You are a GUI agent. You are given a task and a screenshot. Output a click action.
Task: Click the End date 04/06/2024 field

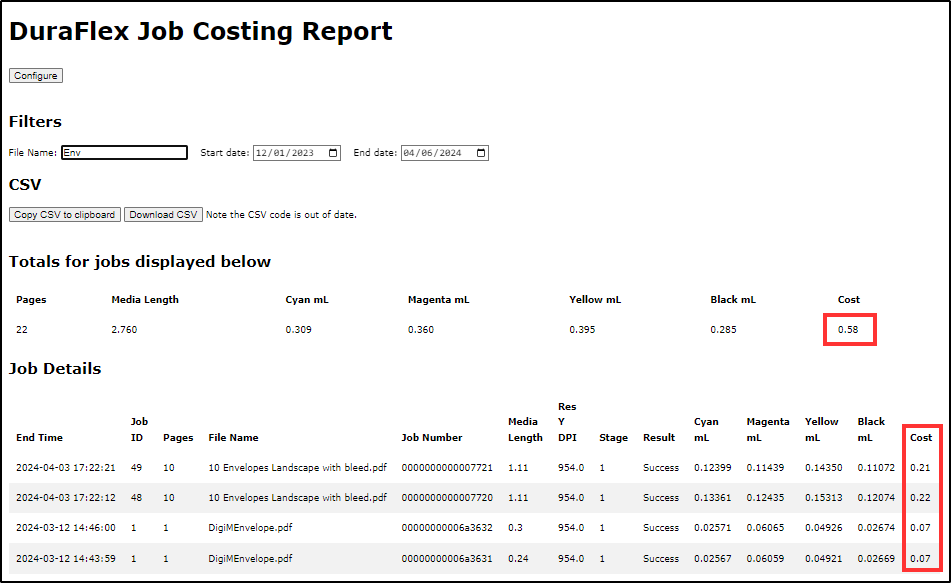(445, 153)
